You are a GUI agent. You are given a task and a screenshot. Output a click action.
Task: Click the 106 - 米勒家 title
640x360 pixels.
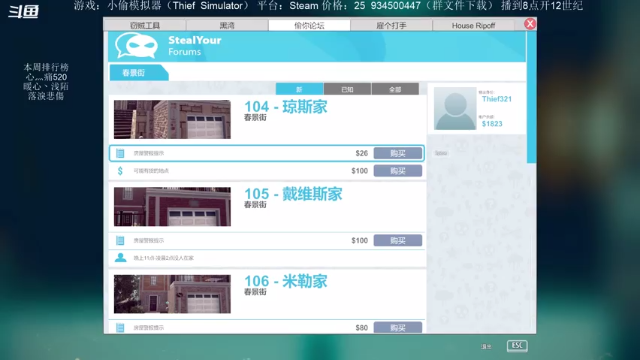click(x=286, y=281)
